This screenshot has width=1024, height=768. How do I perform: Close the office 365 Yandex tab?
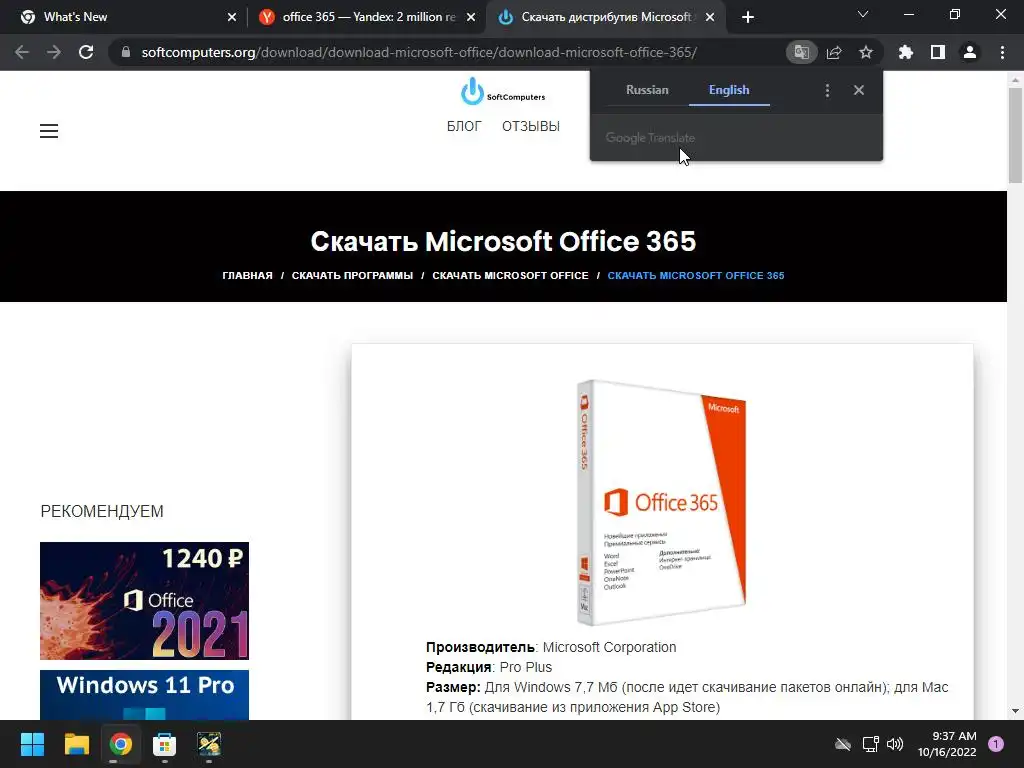[471, 17]
